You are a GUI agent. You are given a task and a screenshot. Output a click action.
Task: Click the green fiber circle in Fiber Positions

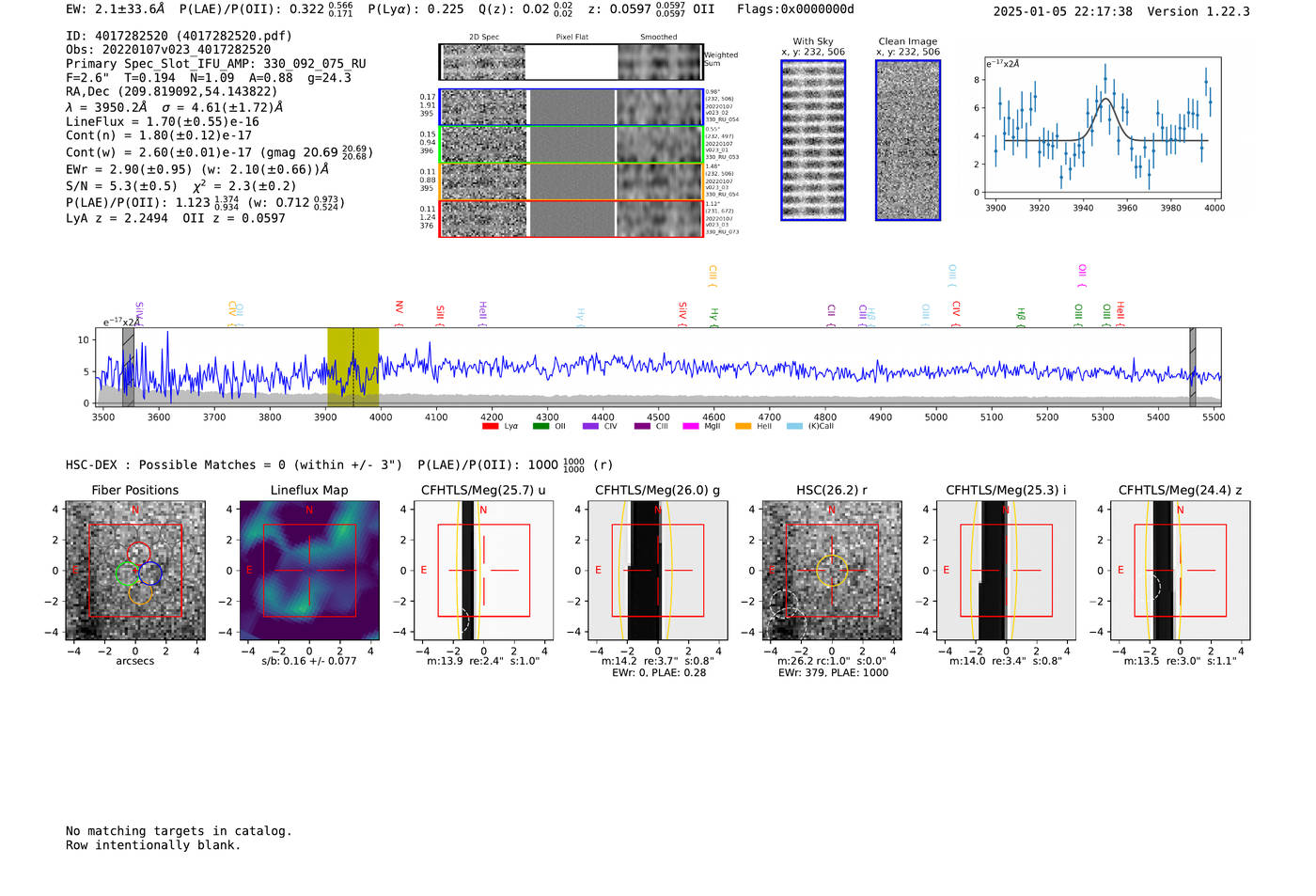coord(127,574)
